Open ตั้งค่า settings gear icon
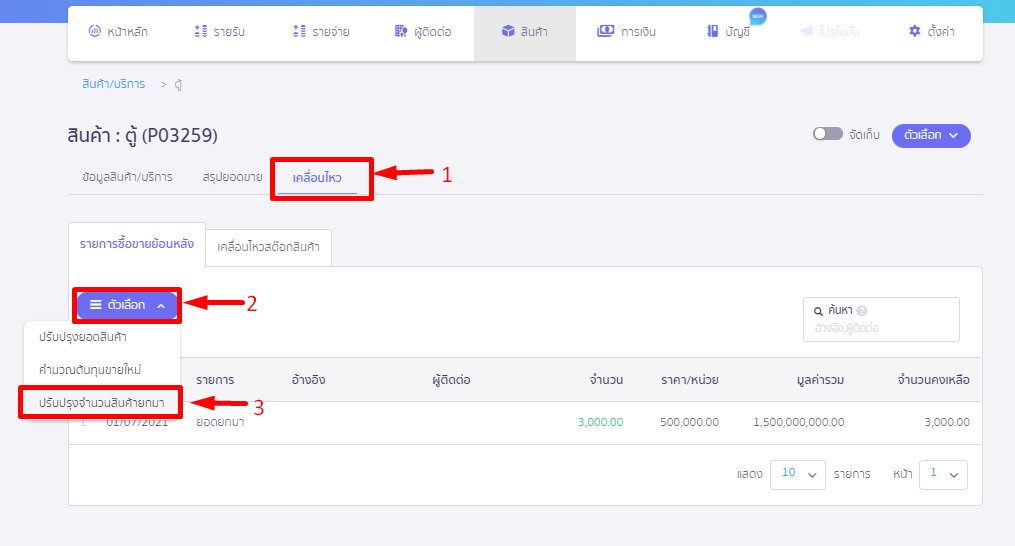Screen dimensions: 1015x546 click(914, 32)
